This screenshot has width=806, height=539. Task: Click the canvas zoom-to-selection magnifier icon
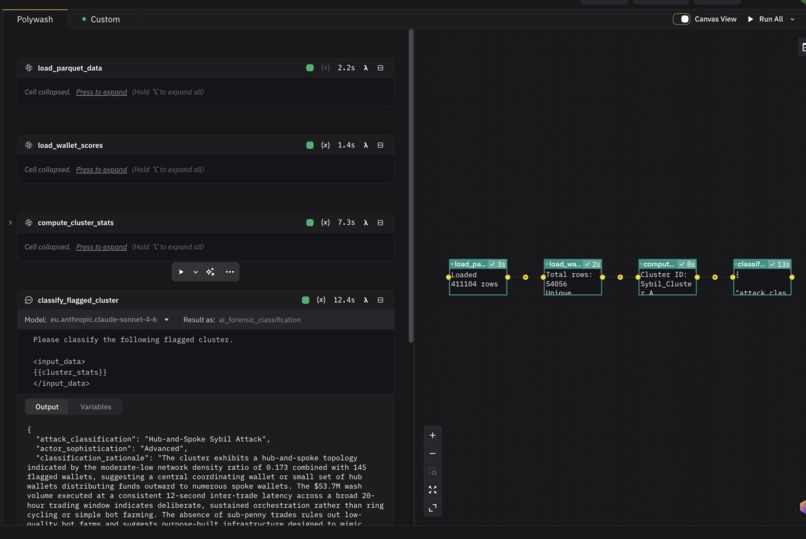pos(432,472)
